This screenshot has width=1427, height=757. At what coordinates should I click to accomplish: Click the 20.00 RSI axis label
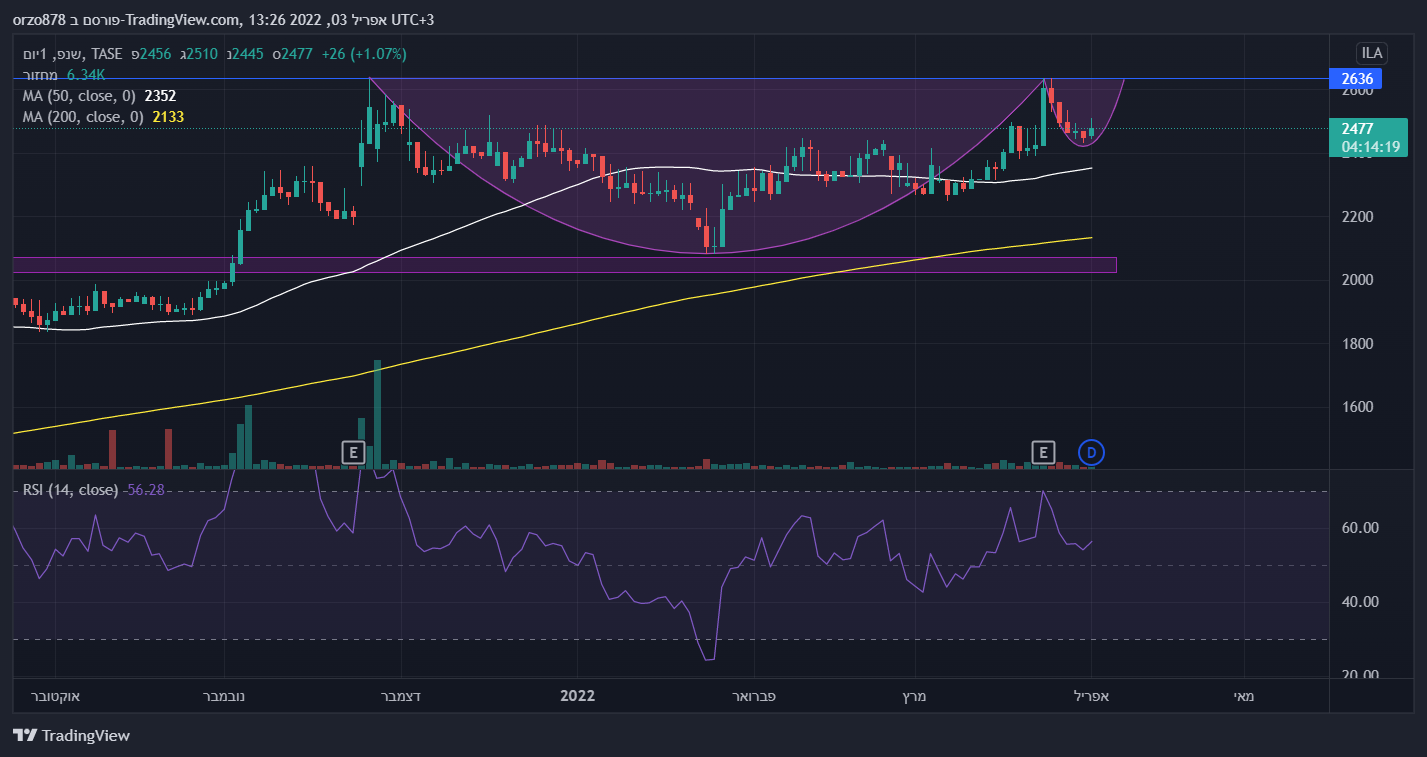(x=1359, y=675)
